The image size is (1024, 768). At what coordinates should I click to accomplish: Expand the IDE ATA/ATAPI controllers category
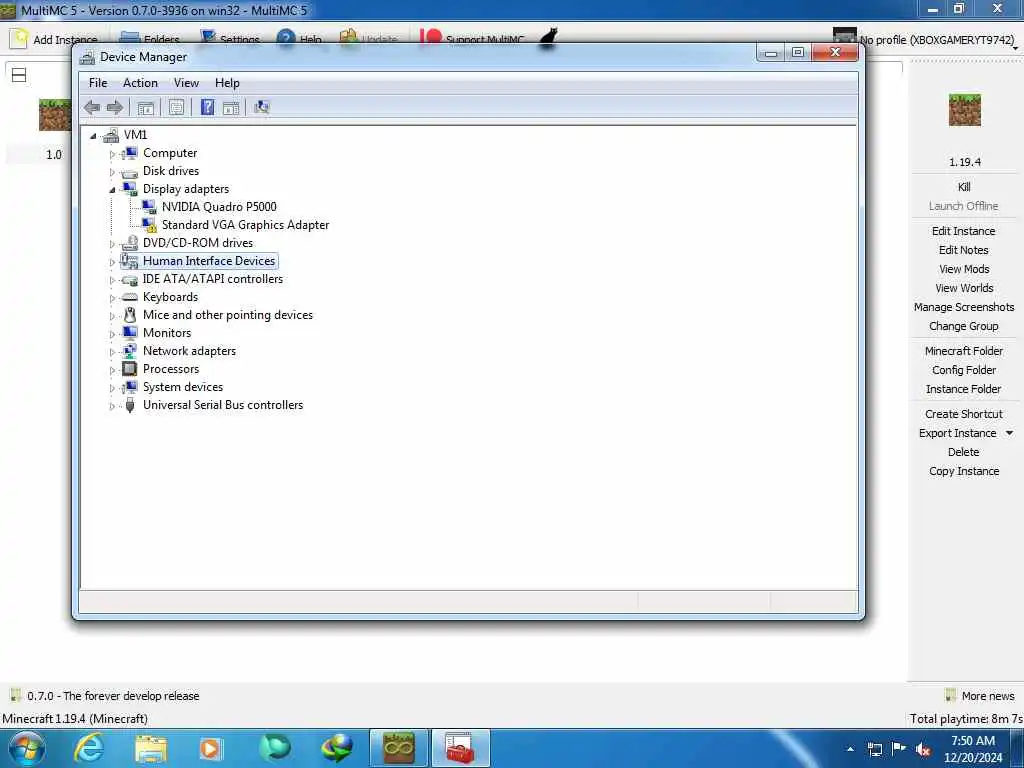click(112, 280)
